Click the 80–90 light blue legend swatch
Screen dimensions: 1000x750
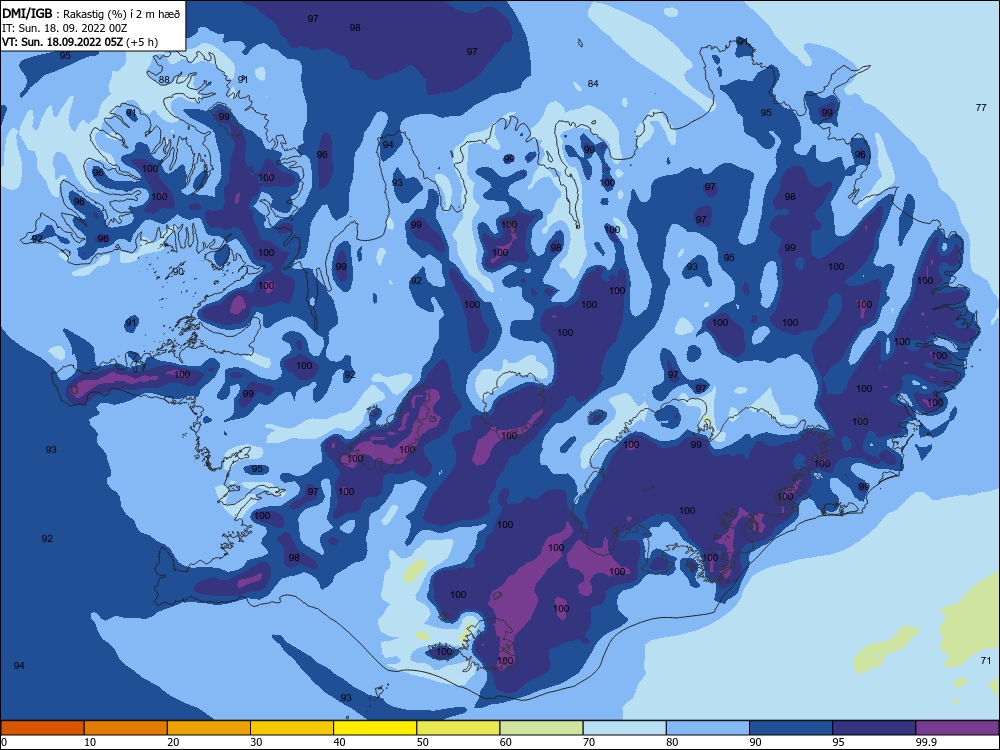click(708, 728)
